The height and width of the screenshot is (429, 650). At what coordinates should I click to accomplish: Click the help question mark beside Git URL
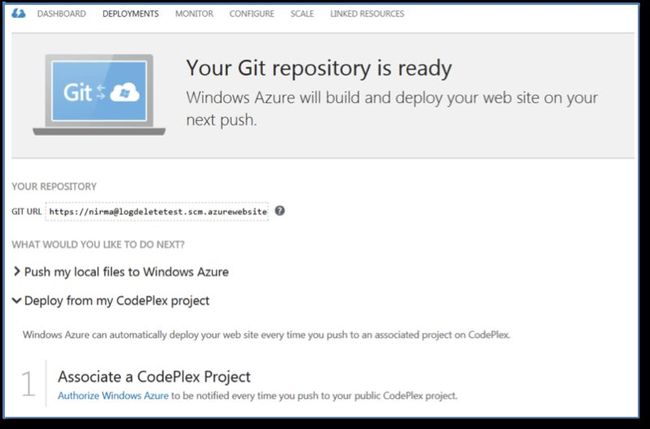(x=280, y=211)
